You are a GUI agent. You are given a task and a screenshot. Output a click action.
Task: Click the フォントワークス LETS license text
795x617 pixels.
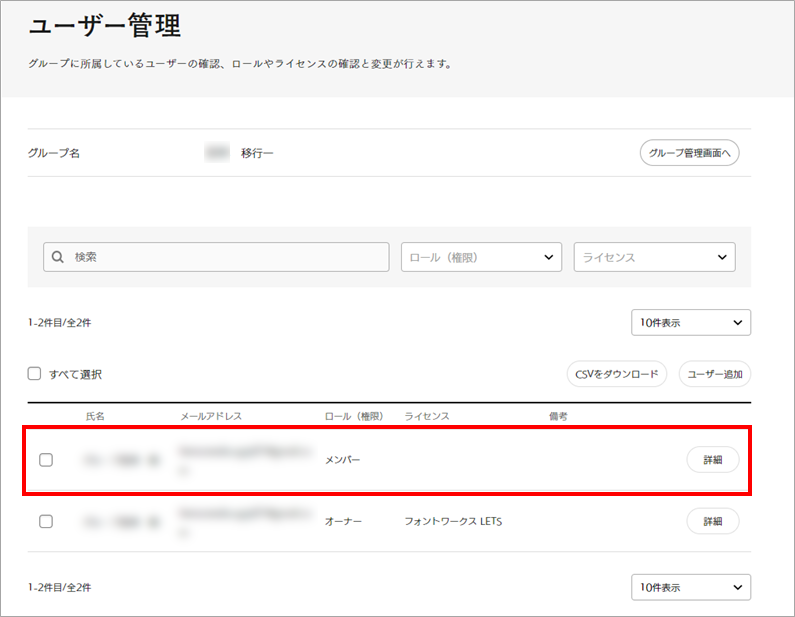(x=453, y=521)
